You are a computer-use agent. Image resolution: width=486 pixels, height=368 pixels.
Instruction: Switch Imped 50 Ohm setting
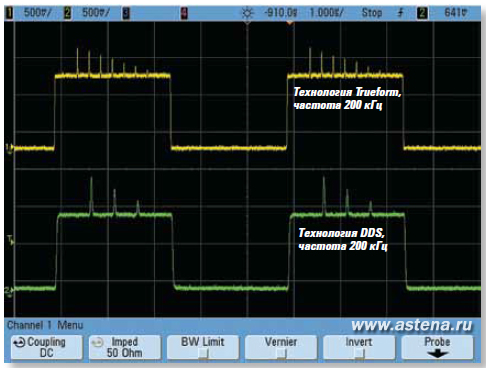pos(125,347)
